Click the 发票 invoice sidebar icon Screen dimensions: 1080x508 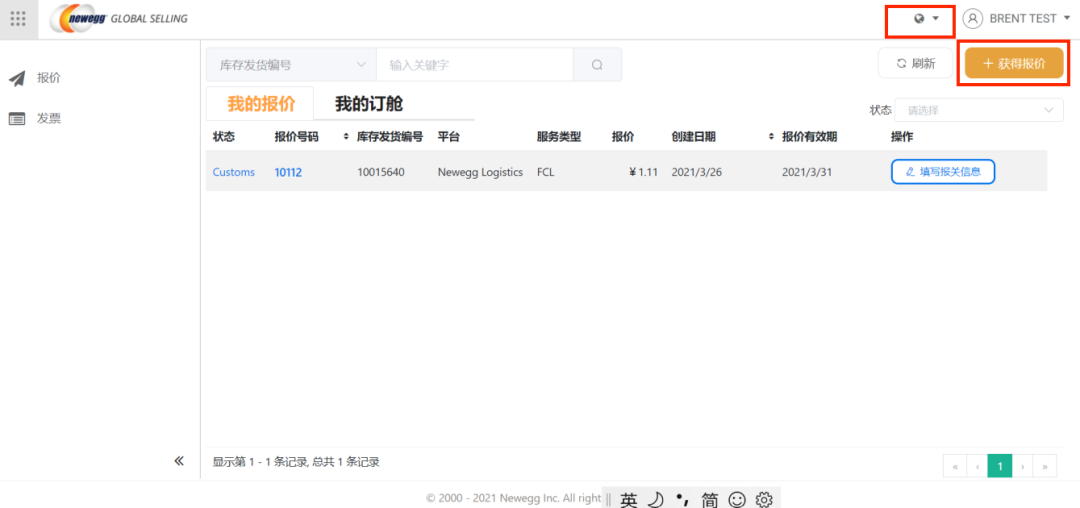(x=17, y=118)
